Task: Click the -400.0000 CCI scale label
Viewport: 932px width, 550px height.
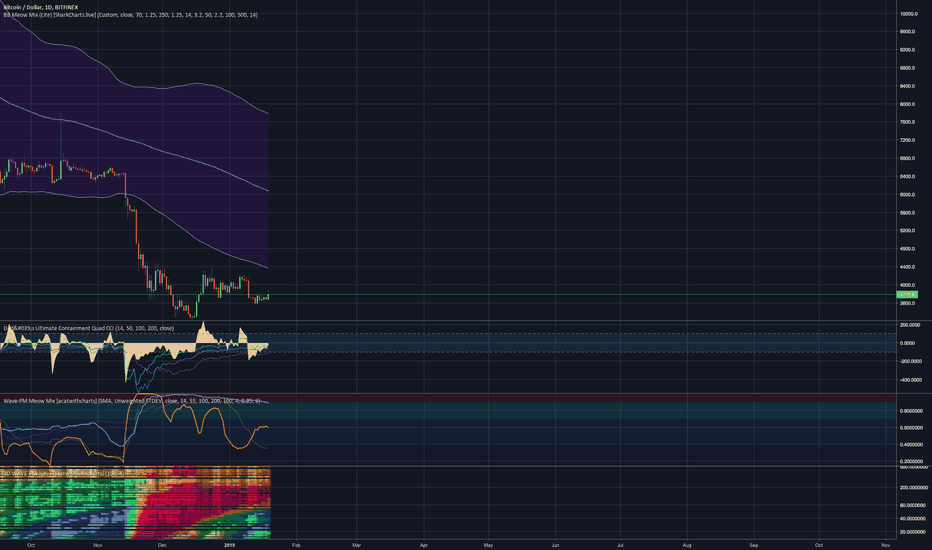Action: coord(910,380)
